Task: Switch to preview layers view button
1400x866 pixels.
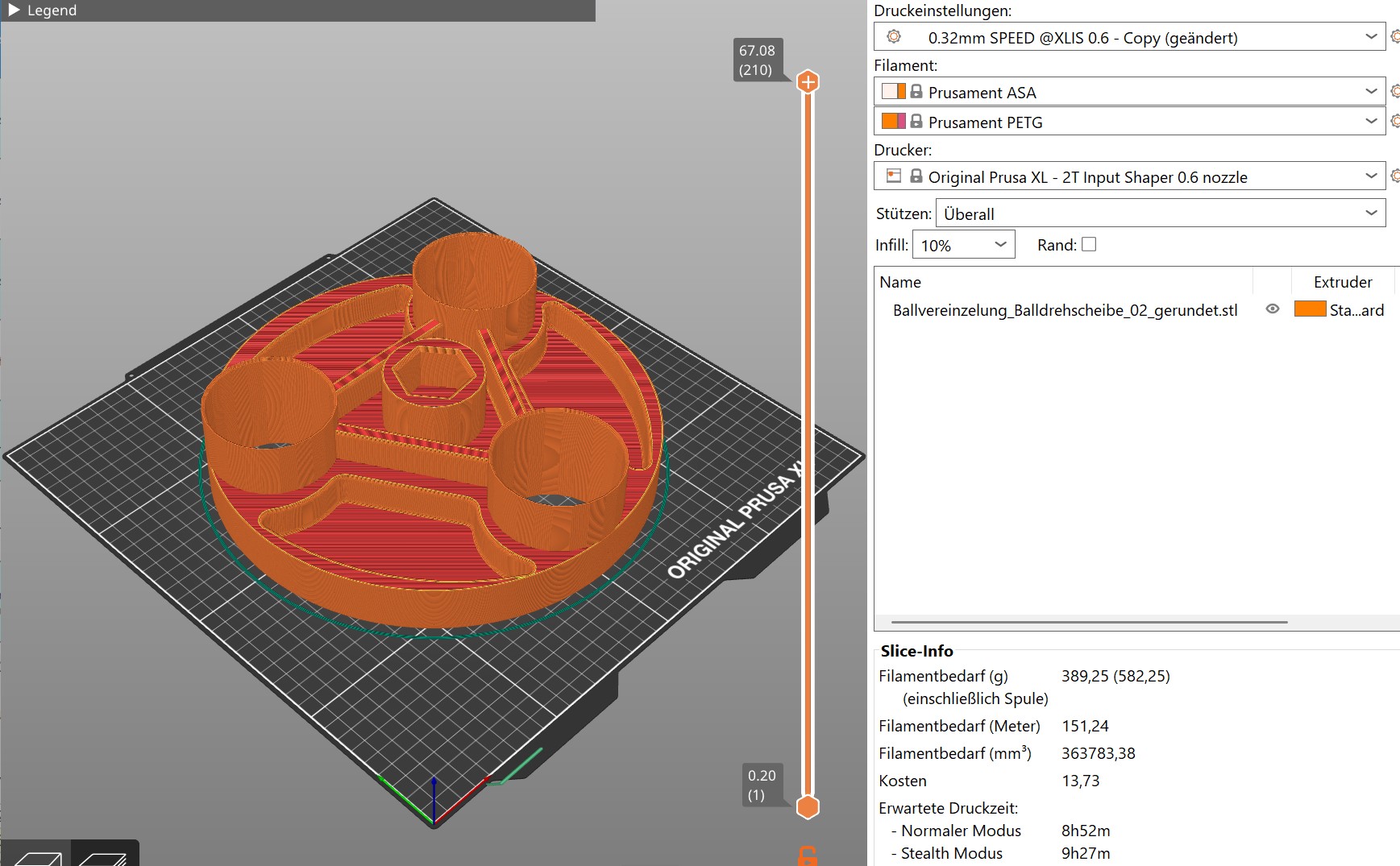Action: tap(105, 855)
